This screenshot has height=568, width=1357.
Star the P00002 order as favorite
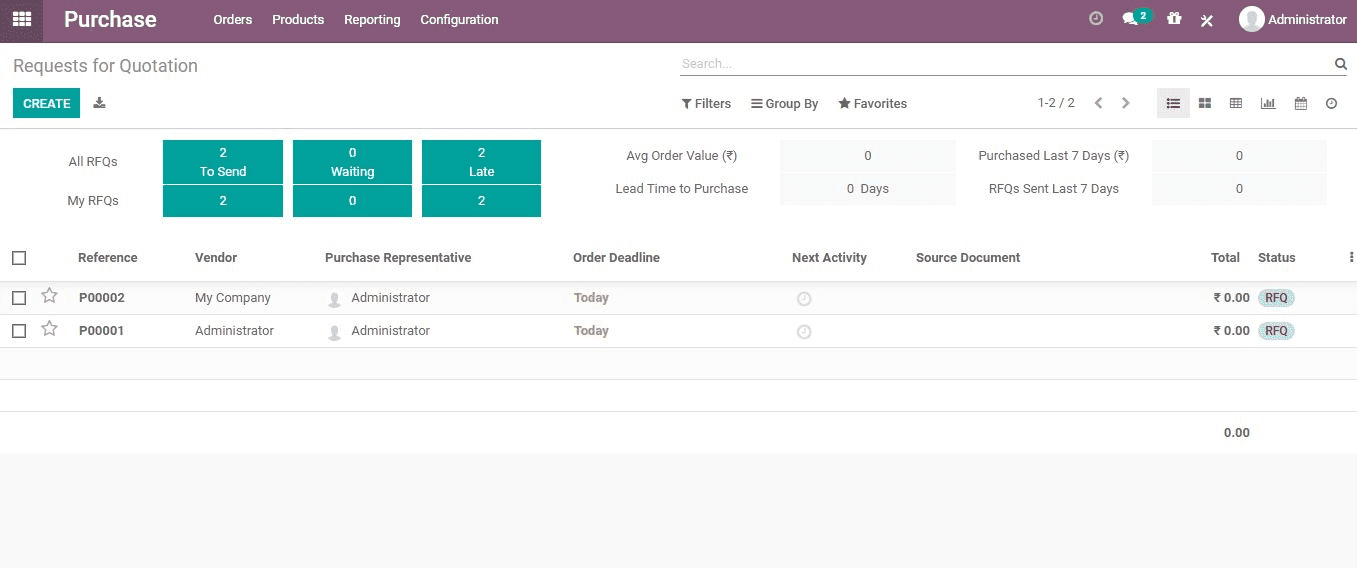49,296
